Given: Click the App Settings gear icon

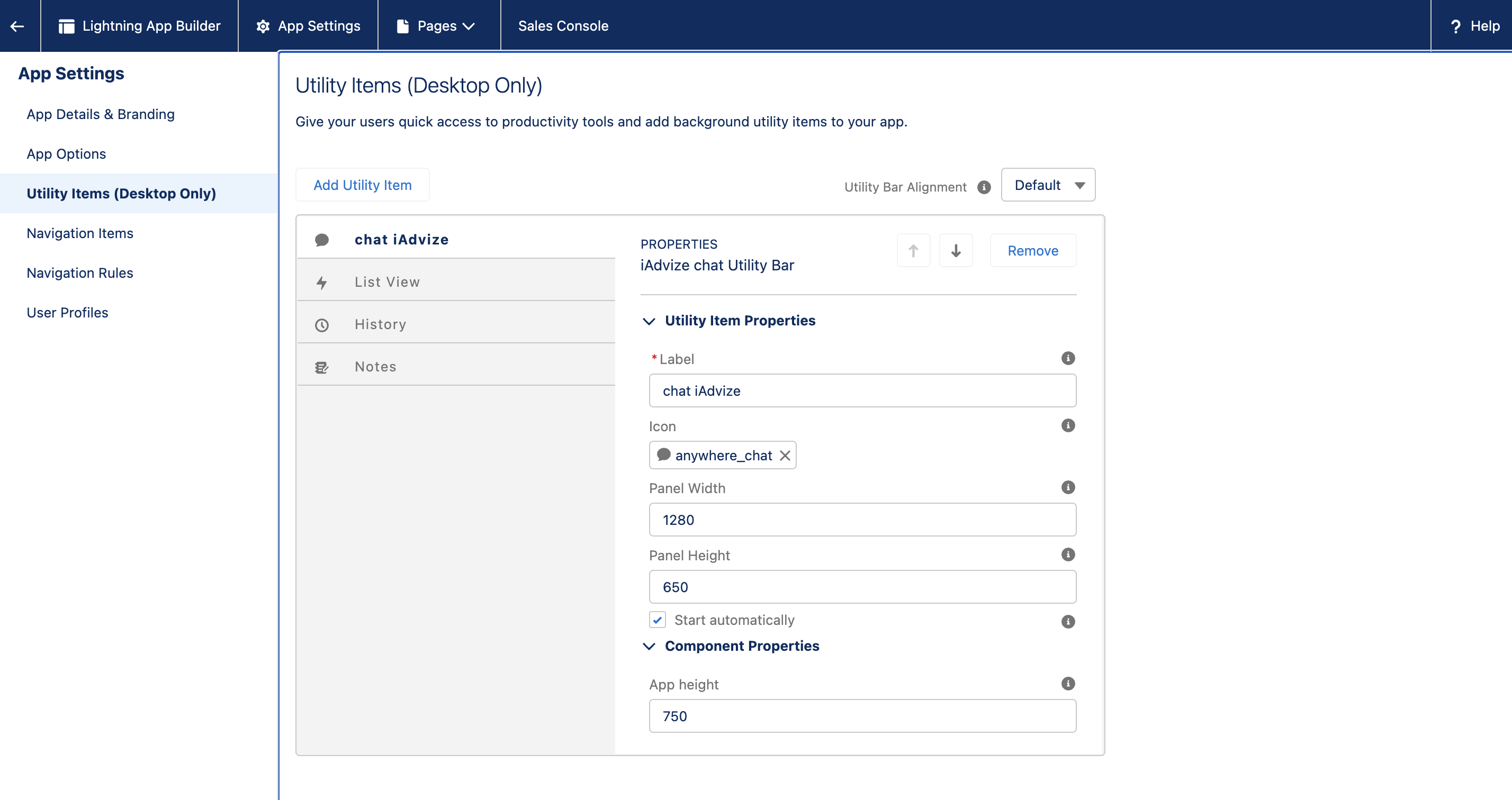Looking at the screenshot, I should point(263,26).
